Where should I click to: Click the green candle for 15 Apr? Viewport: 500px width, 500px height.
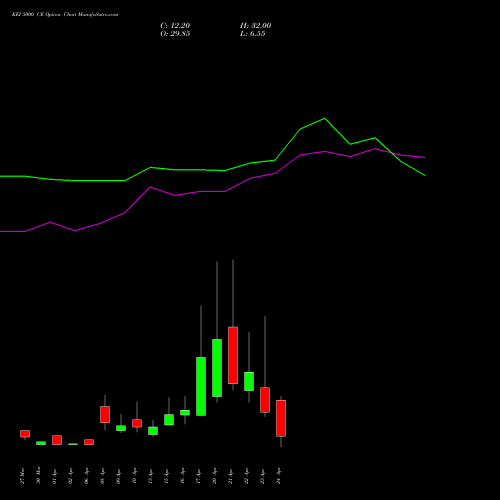(x=169, y=420)
